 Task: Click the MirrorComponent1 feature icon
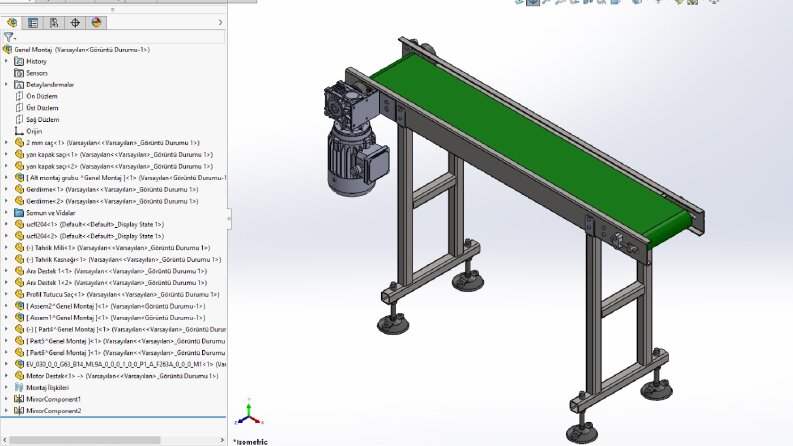pos(19,399)
